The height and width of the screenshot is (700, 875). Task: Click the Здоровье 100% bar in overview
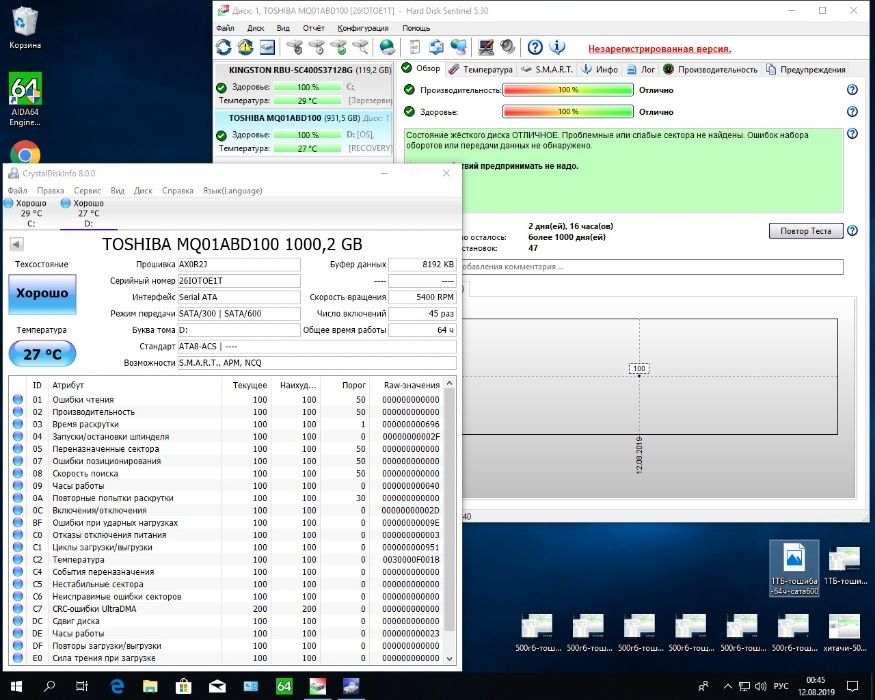point(568,112)
